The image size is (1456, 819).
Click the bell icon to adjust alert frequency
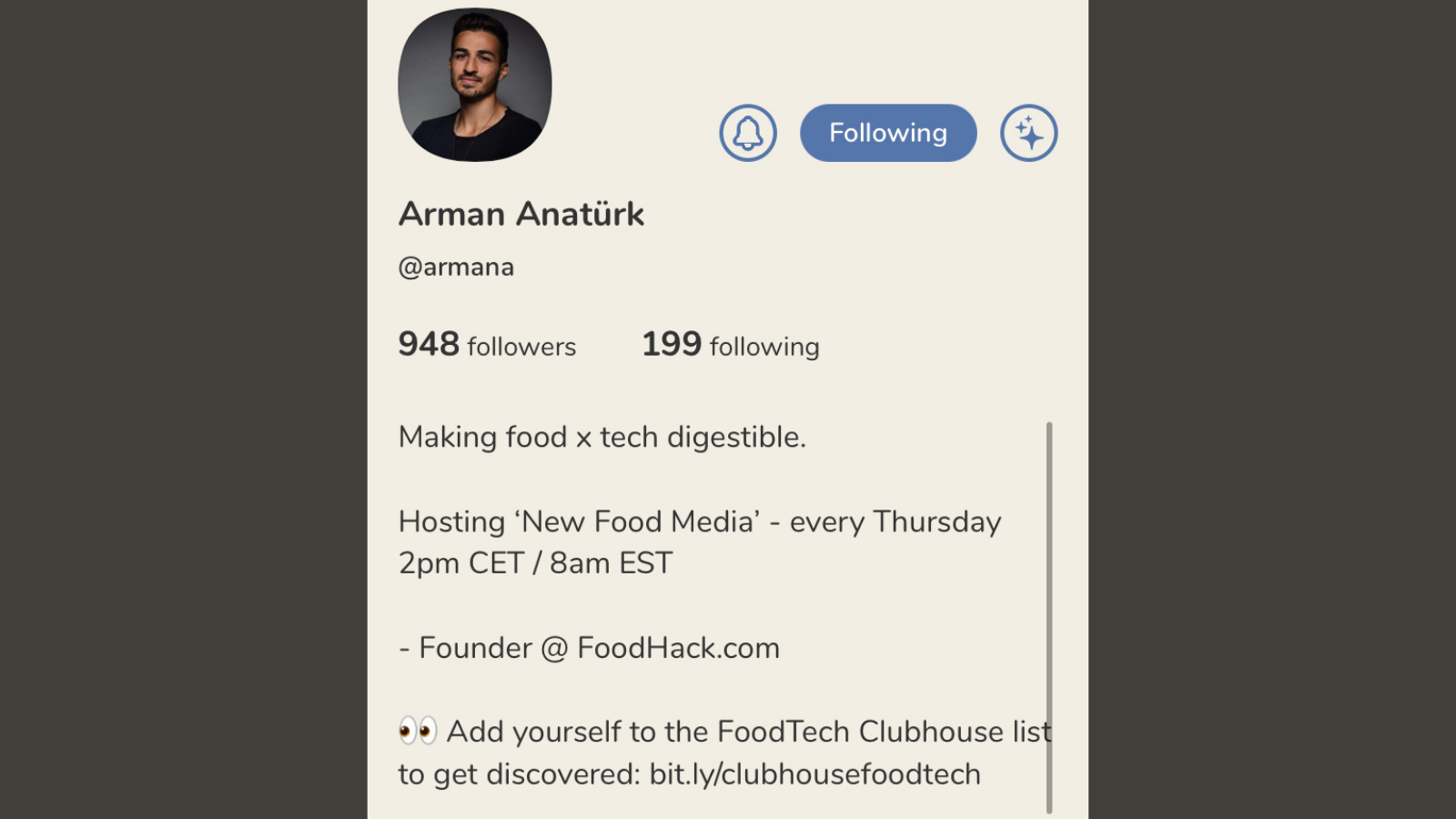tap(747, 132)
